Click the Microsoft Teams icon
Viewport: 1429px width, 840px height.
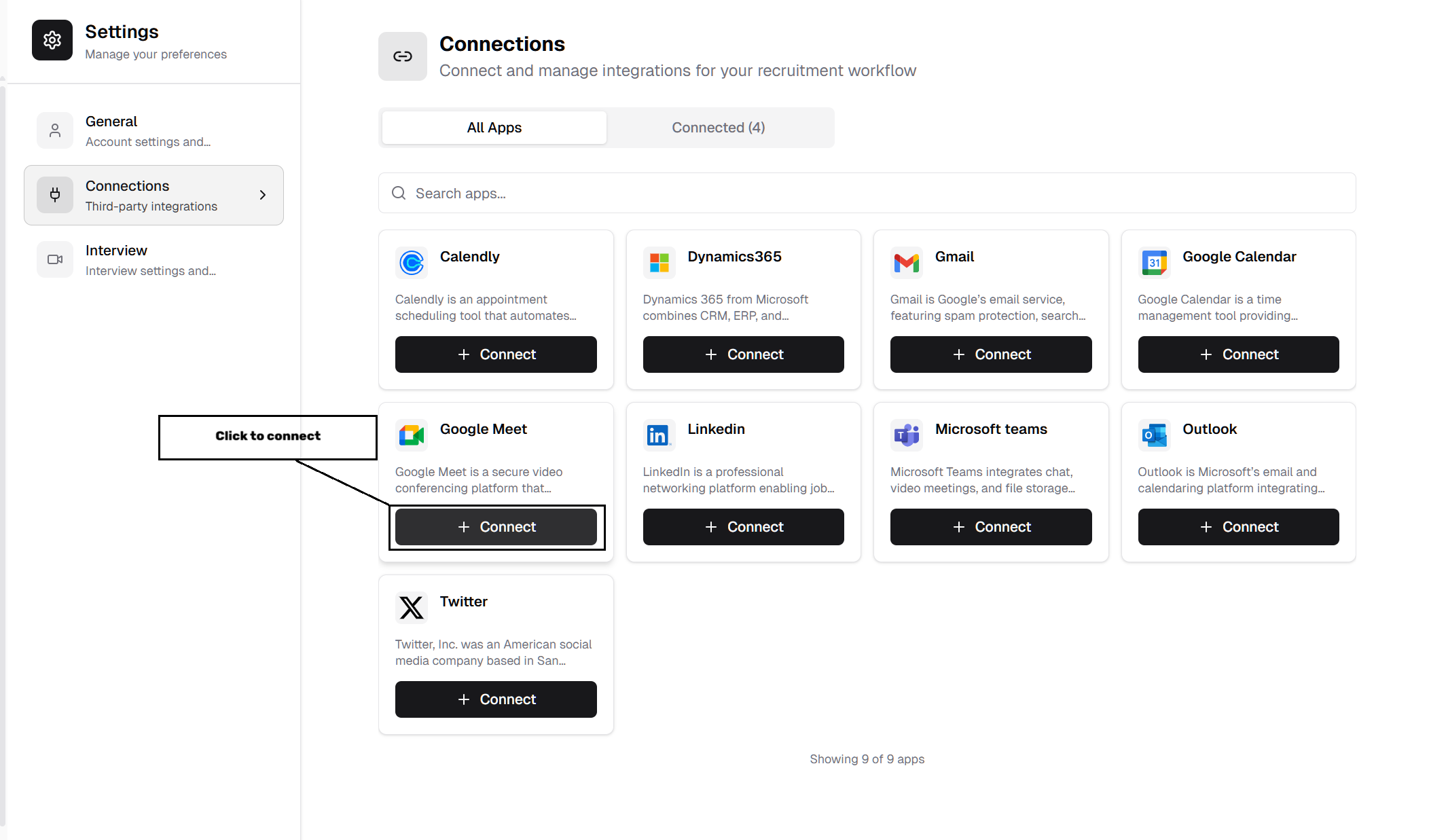click(907, 435)
